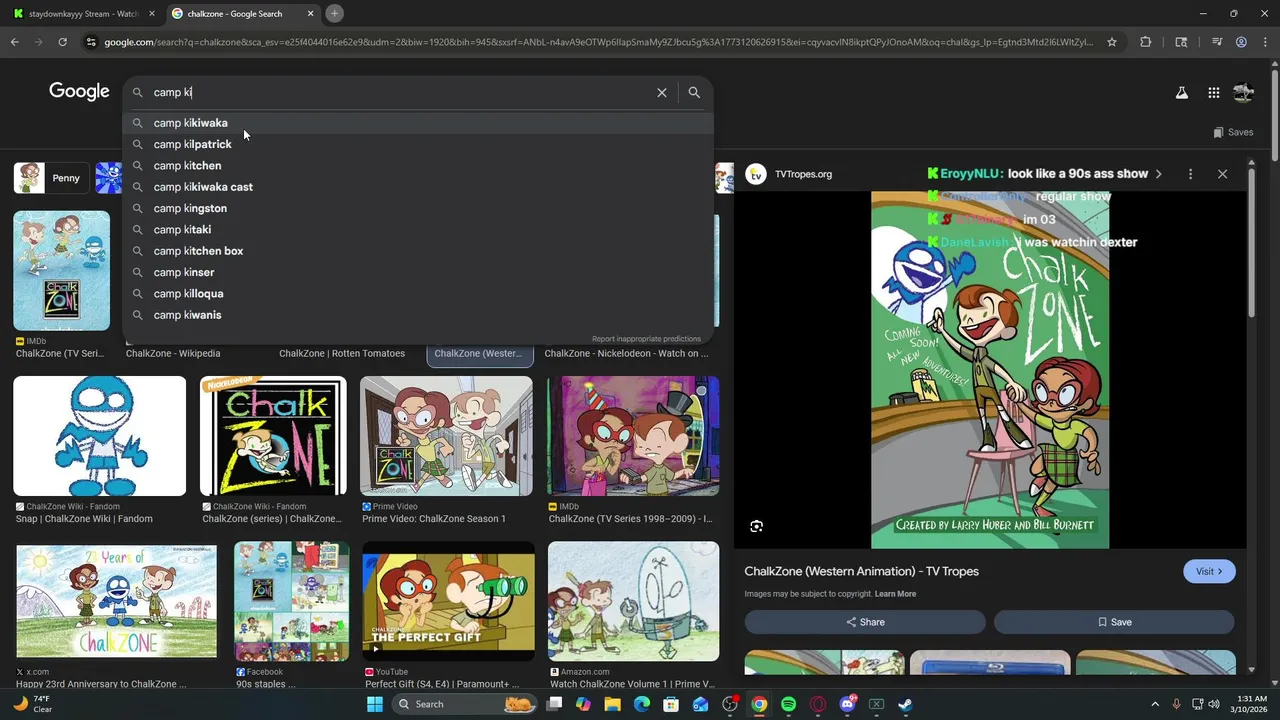Click the address bar URL

598,42
